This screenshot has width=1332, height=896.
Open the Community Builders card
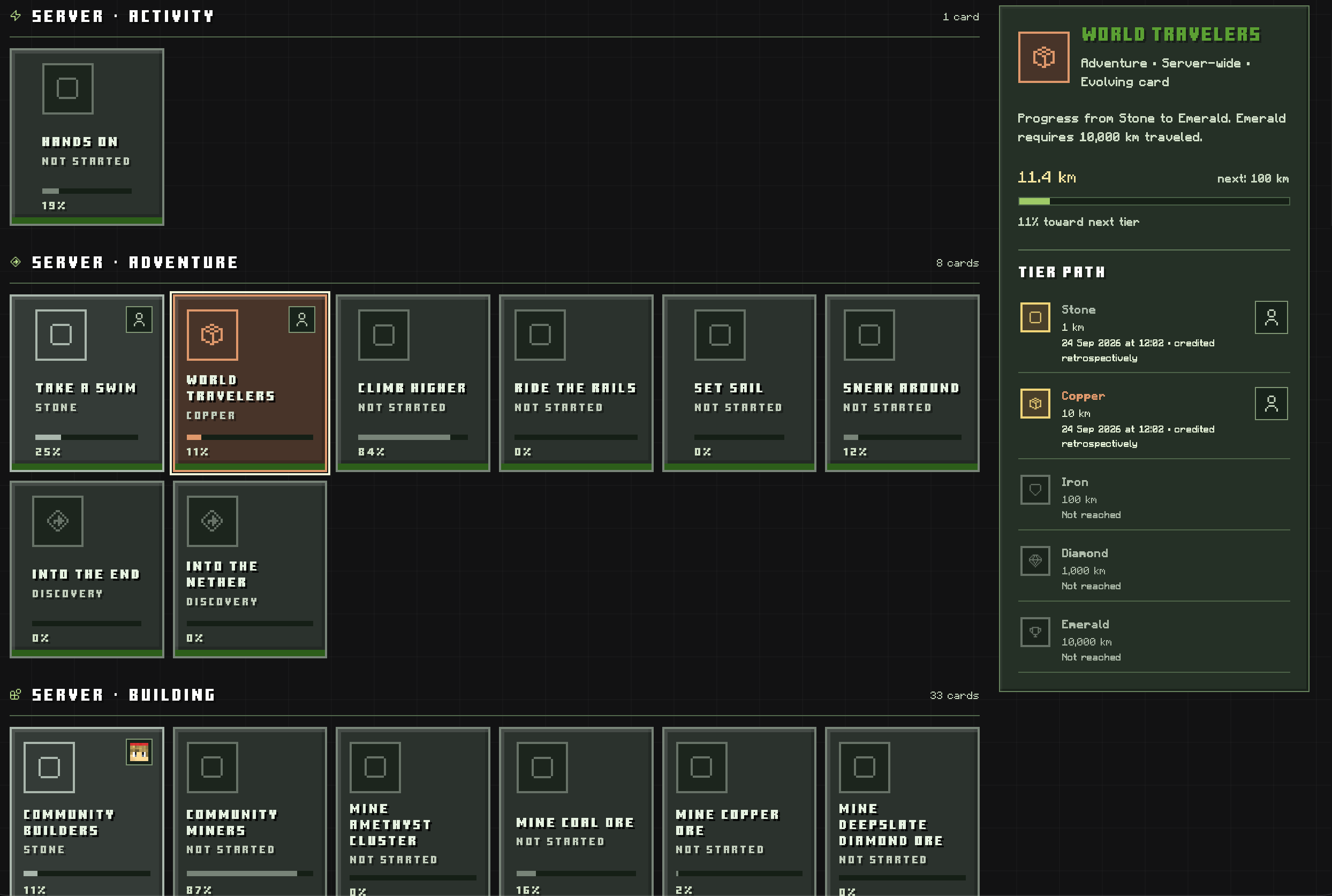click(x=87, y=811)
